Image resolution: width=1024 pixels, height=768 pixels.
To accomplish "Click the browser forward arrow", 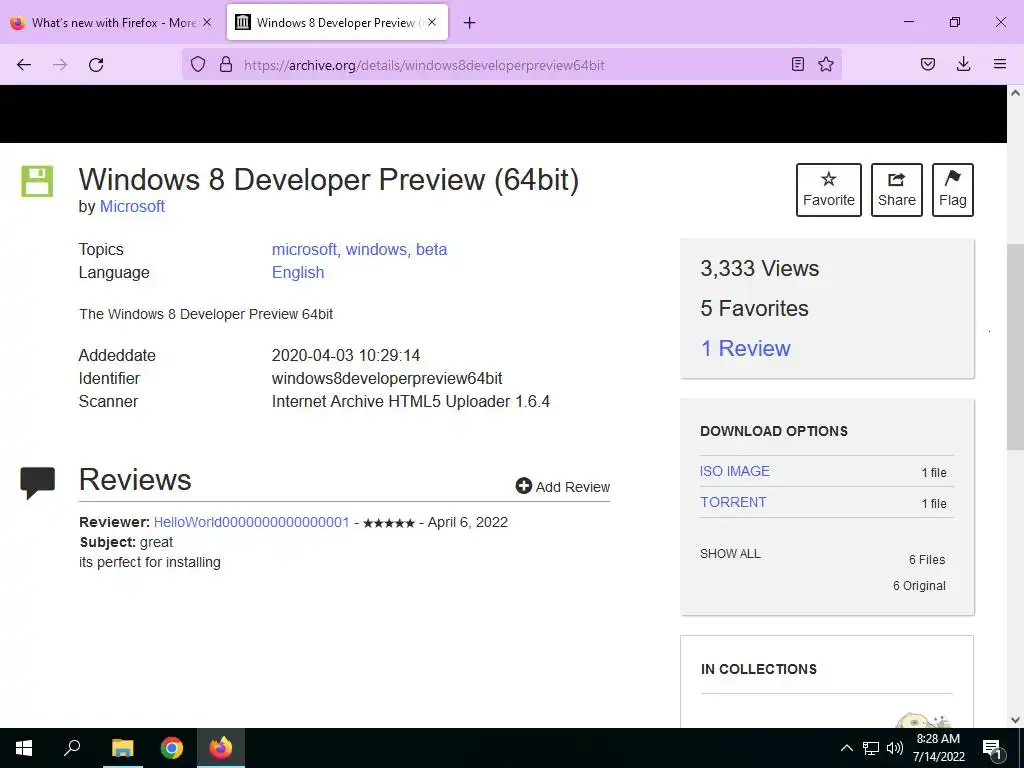I will click(60, 64).
